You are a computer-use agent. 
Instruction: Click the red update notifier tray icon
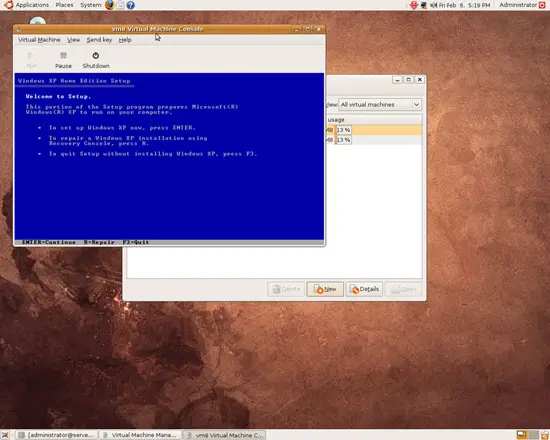tap(414, 5)
